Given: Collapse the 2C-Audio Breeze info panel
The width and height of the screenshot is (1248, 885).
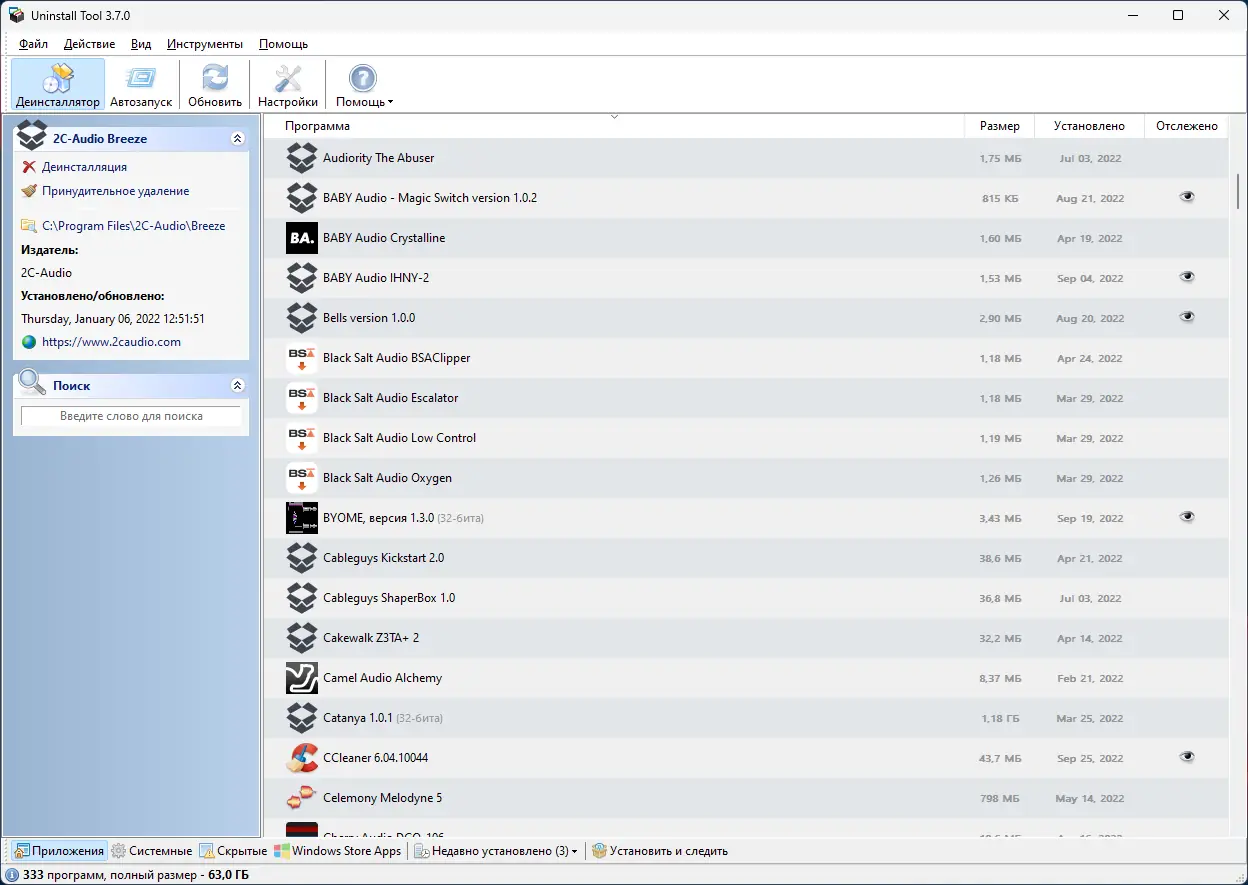Looking at the screenshot, I should coord(237,138).
